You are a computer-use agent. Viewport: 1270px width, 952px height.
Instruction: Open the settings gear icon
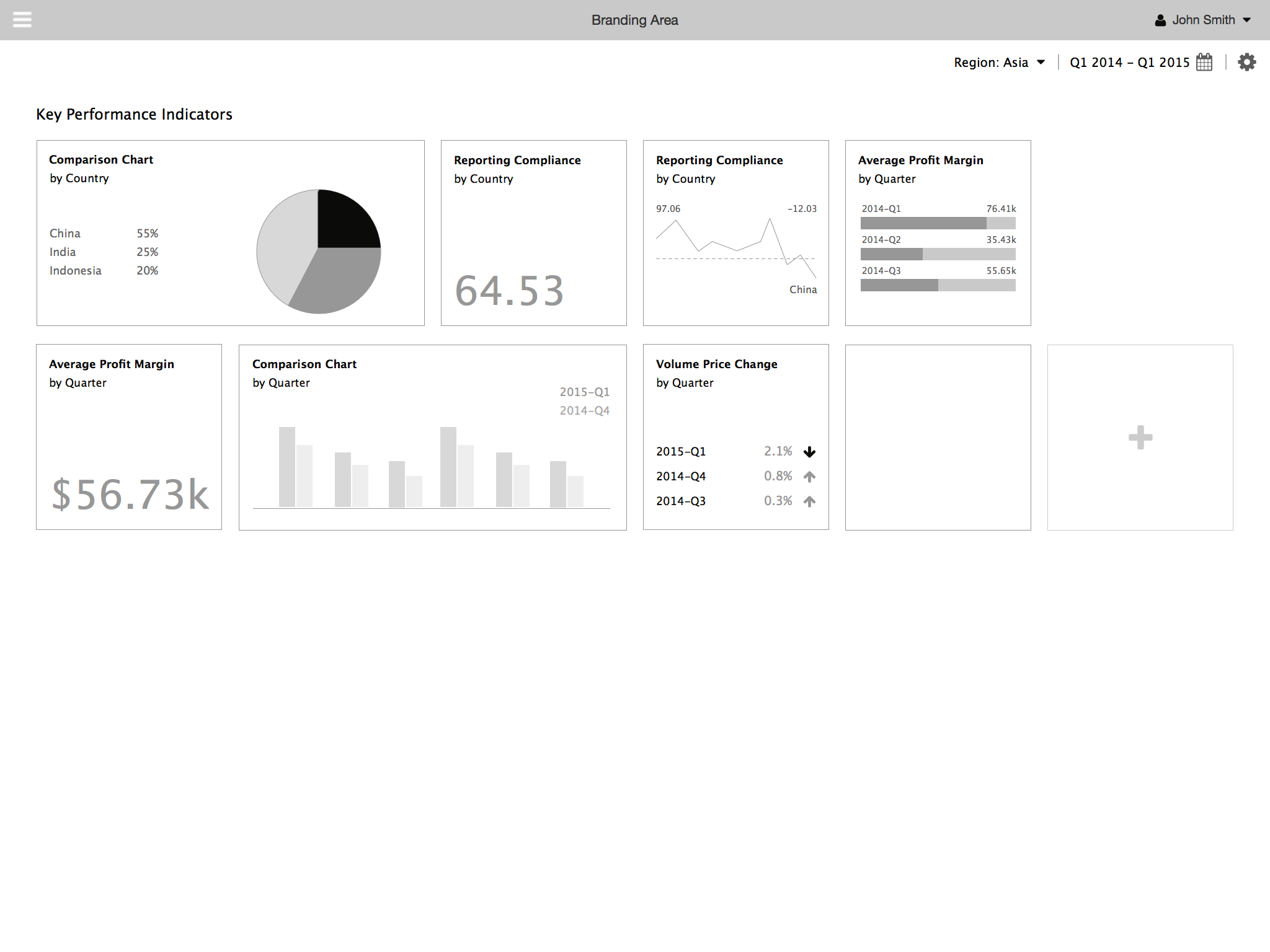pos(1246,62)
